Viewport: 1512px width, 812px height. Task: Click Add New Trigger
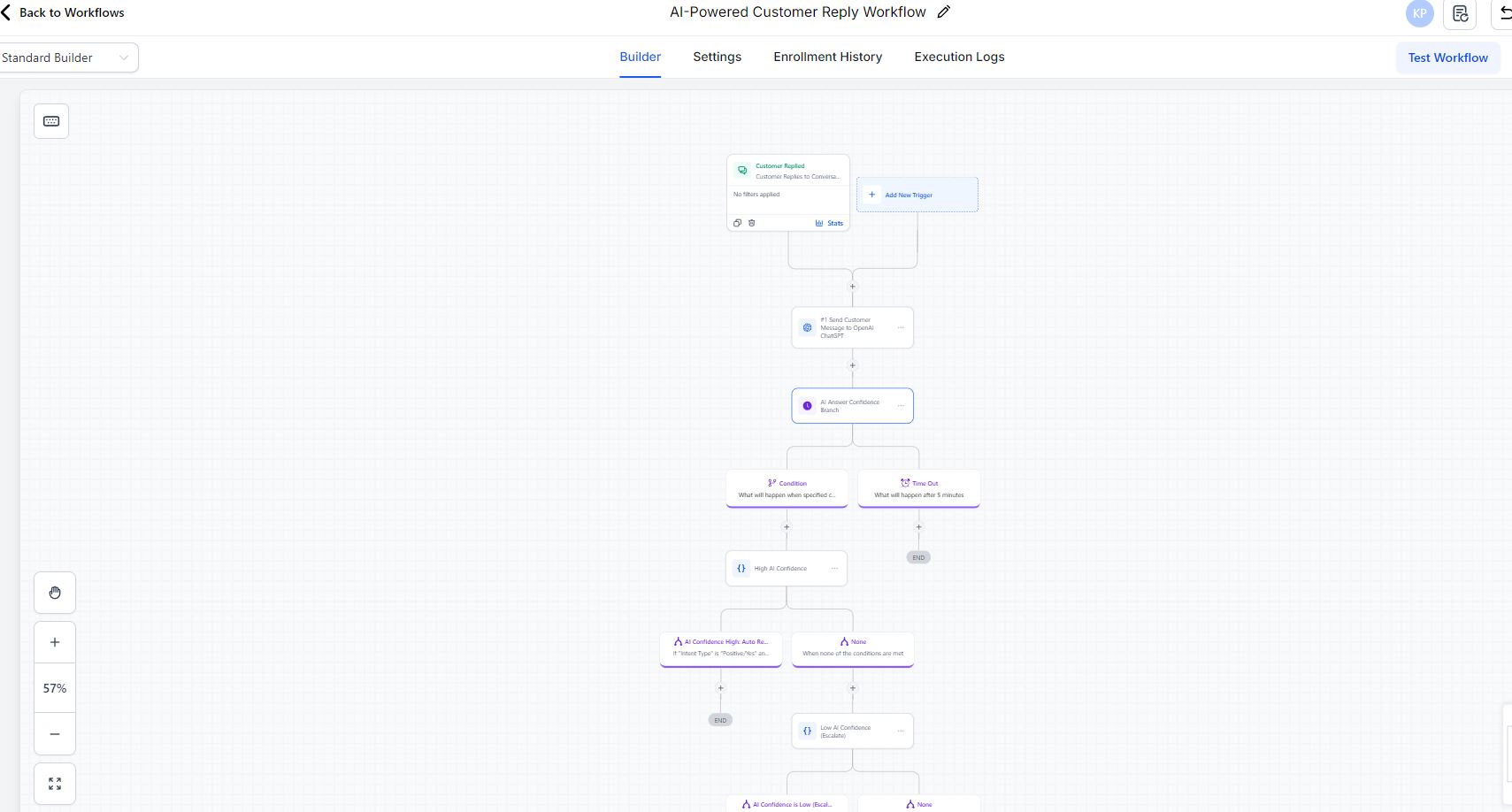[917, 194]
